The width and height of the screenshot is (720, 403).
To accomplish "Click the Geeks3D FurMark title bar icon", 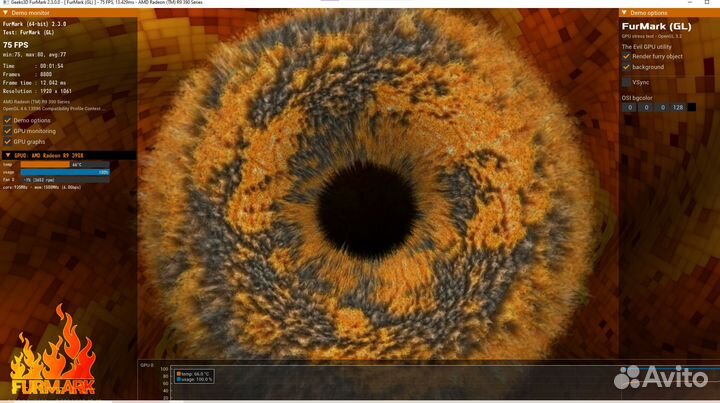I will [5, 4].
